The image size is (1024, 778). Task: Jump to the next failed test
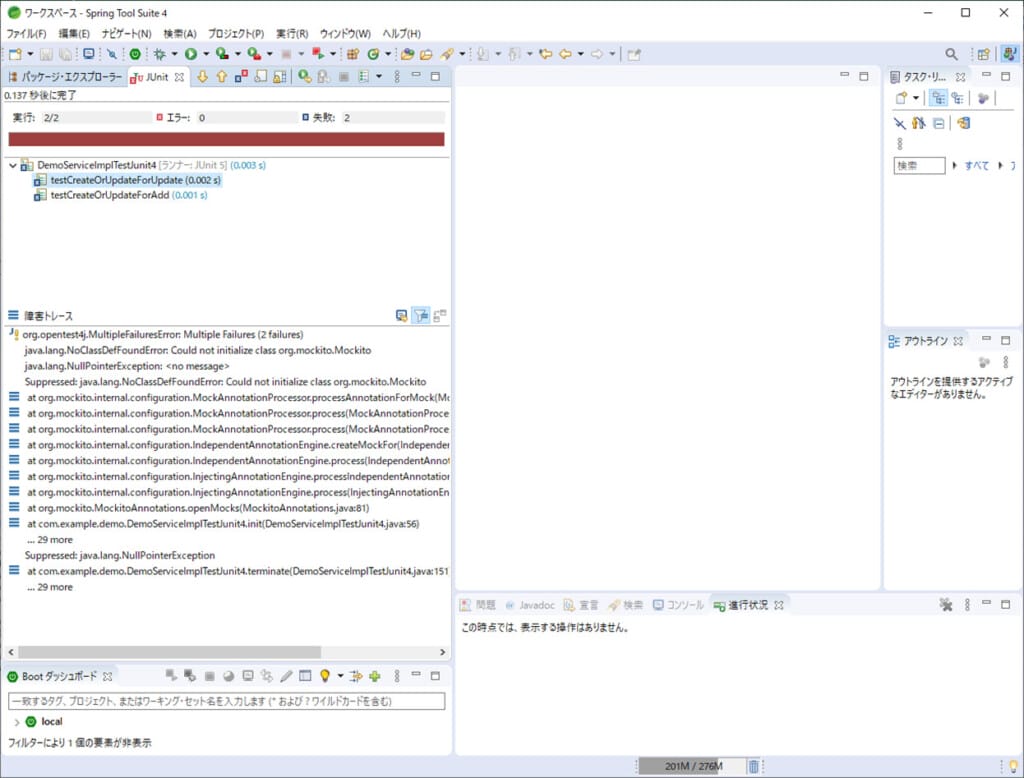[x=202, y=77]
